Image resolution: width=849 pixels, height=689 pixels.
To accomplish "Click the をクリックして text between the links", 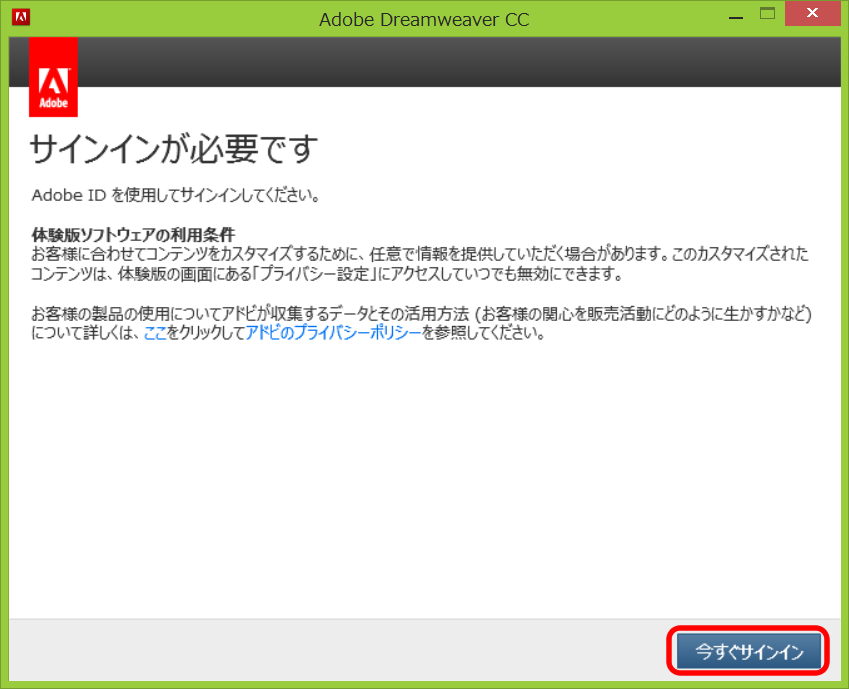I will (x=206, y=334).
